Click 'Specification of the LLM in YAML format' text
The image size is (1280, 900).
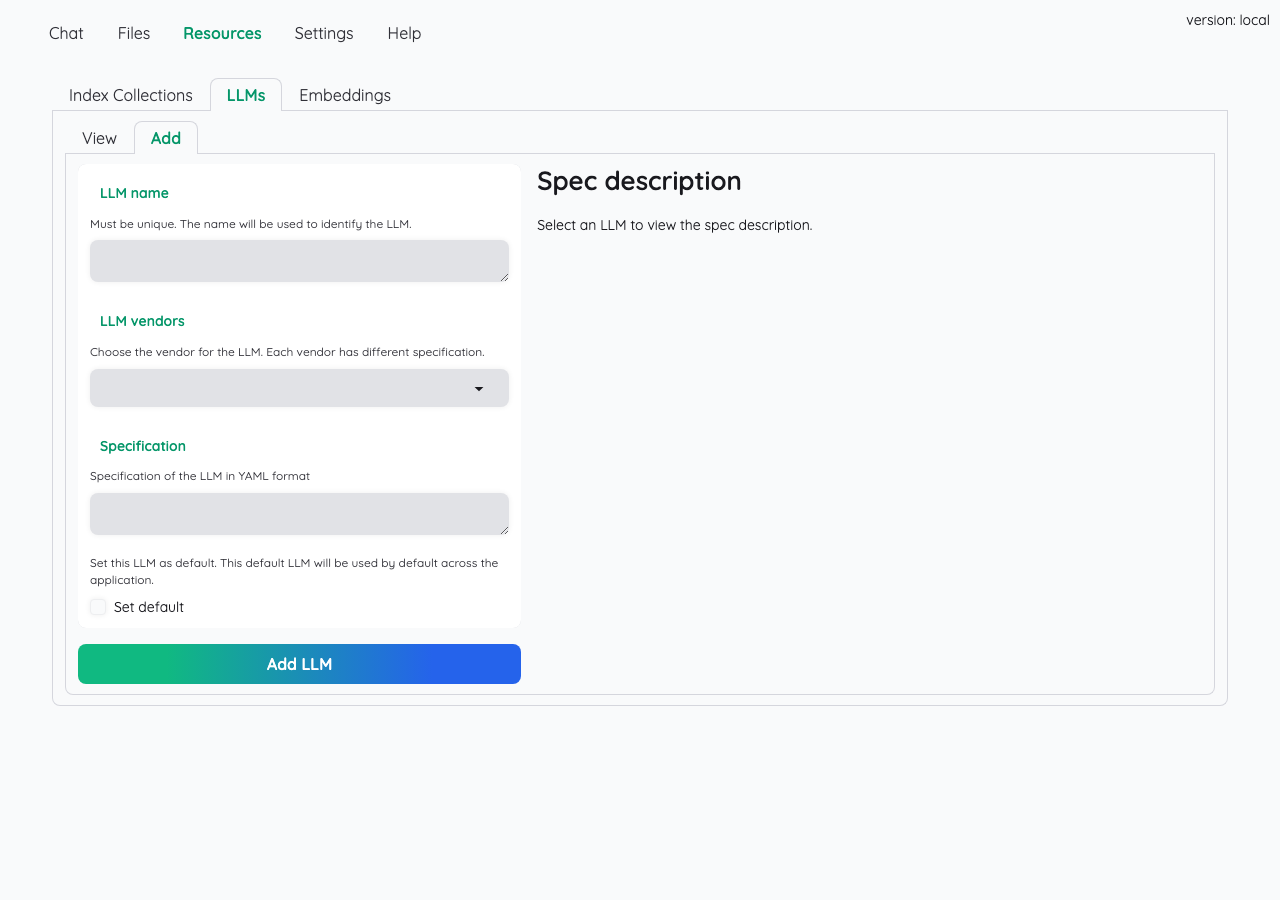tap(200, 476)
